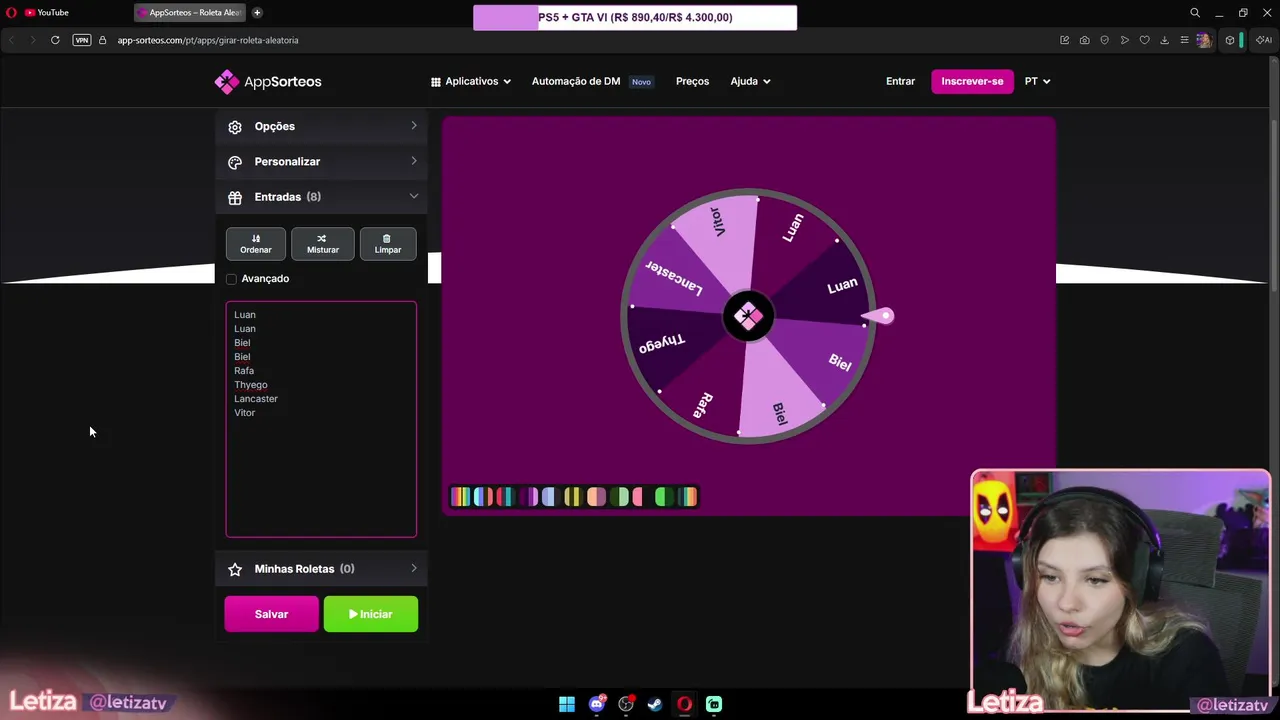
Task: Open the green app icon in the taskbar
Action: tap(714, 704)
